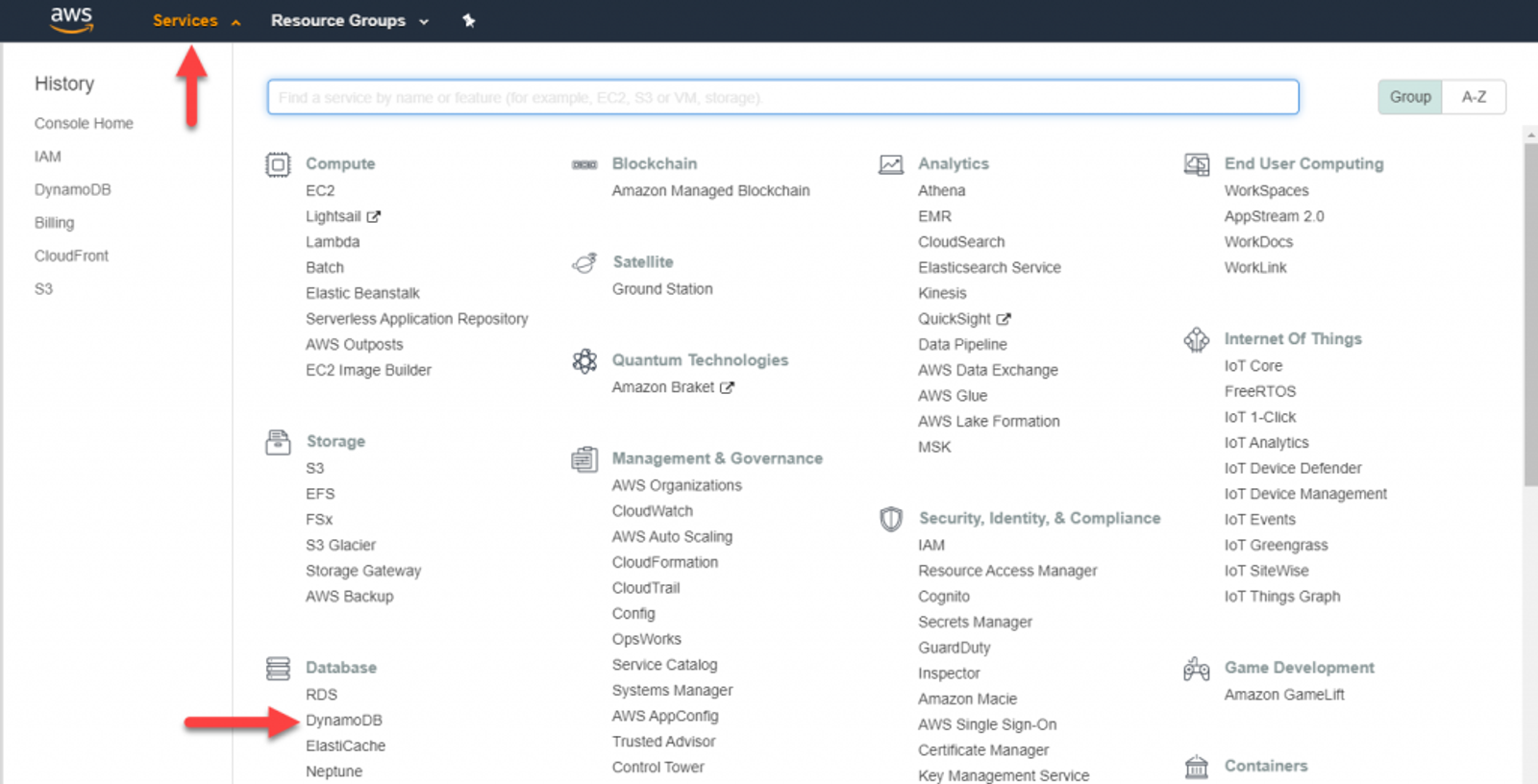
Task: Open the Lambda service
Action: pos(333,242)
